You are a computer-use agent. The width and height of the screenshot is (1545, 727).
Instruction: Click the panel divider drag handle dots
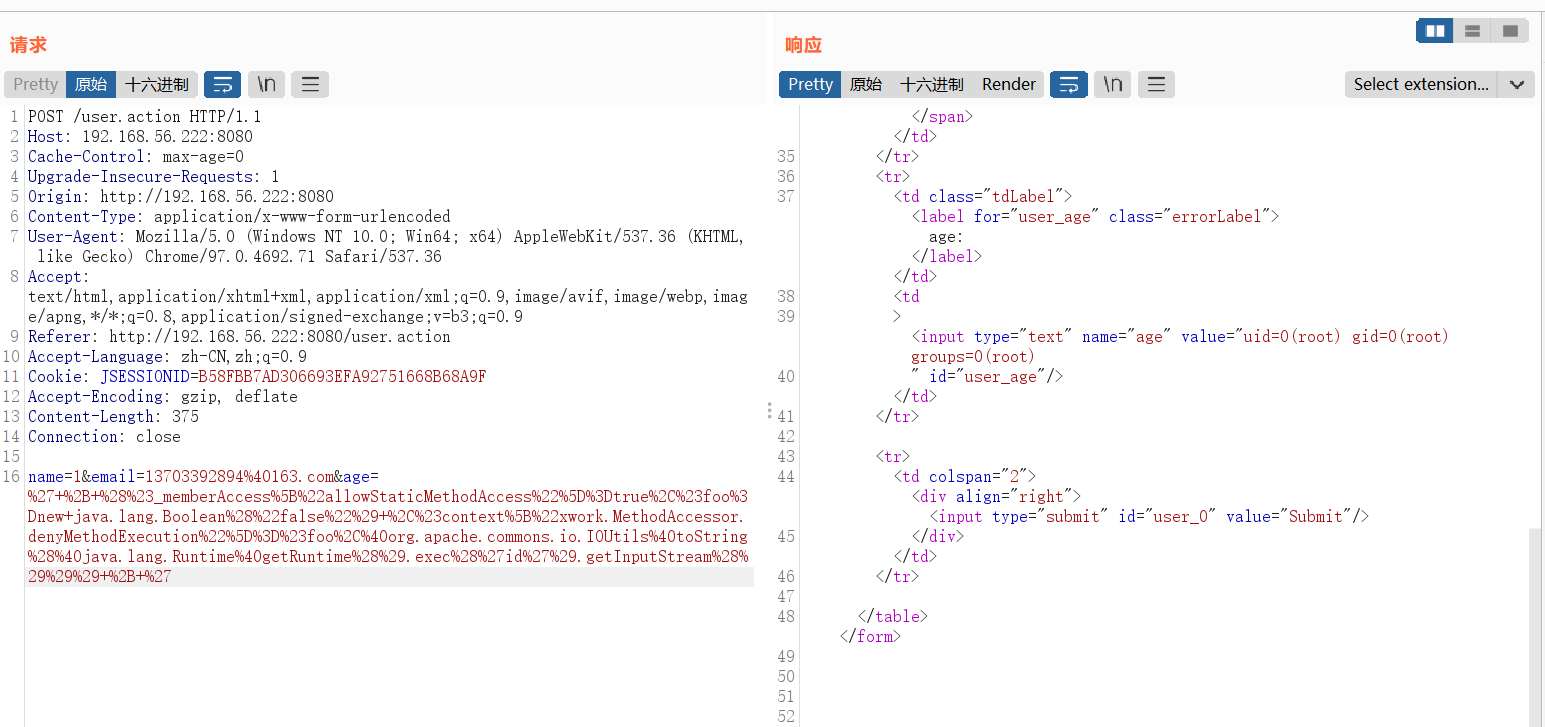(x=769, y=411)
